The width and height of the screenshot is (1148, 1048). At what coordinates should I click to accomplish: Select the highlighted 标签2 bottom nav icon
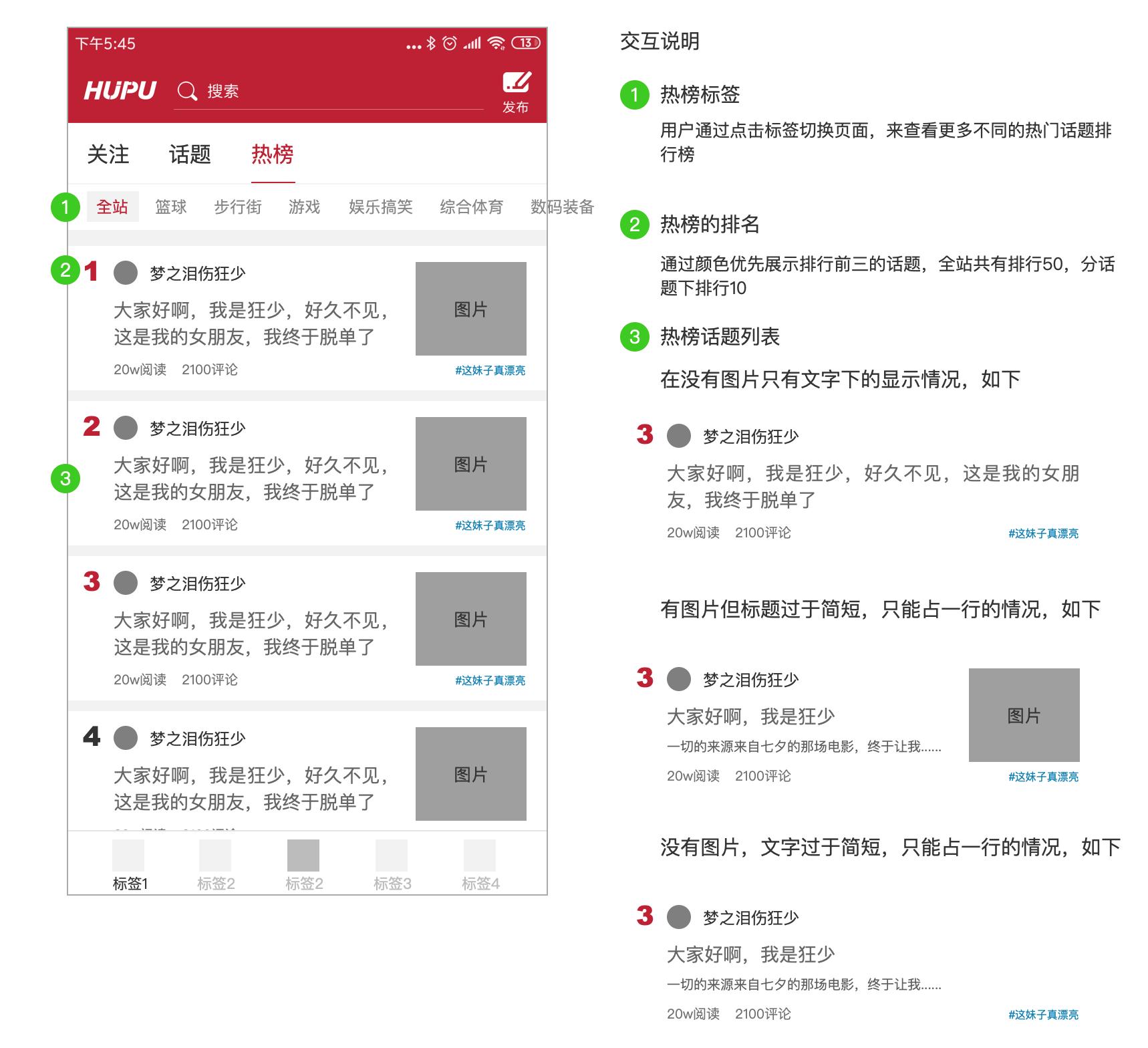pos(303,855)
